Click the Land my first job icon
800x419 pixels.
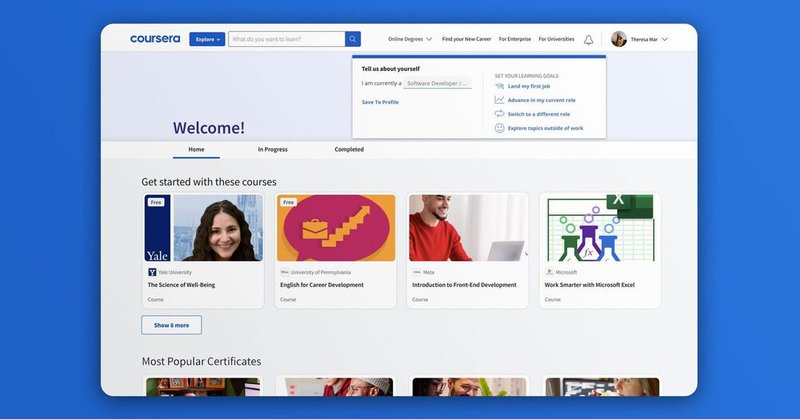pyautogui.click(x=499, y=86)
